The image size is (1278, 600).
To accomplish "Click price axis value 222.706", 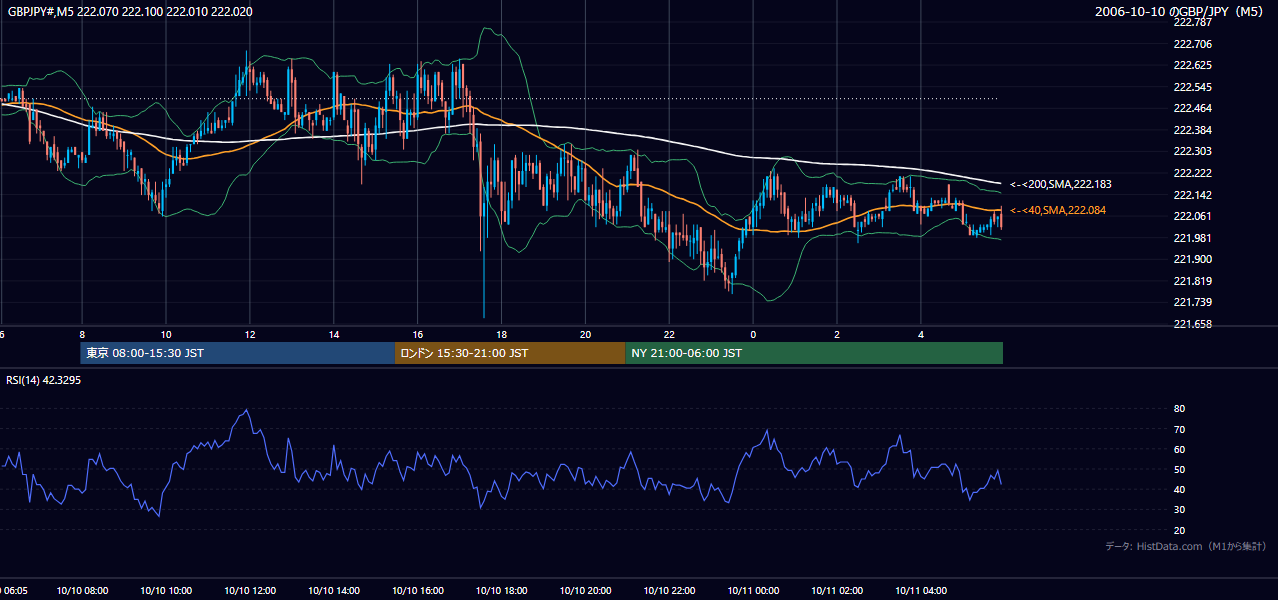I will point(1192,44).
